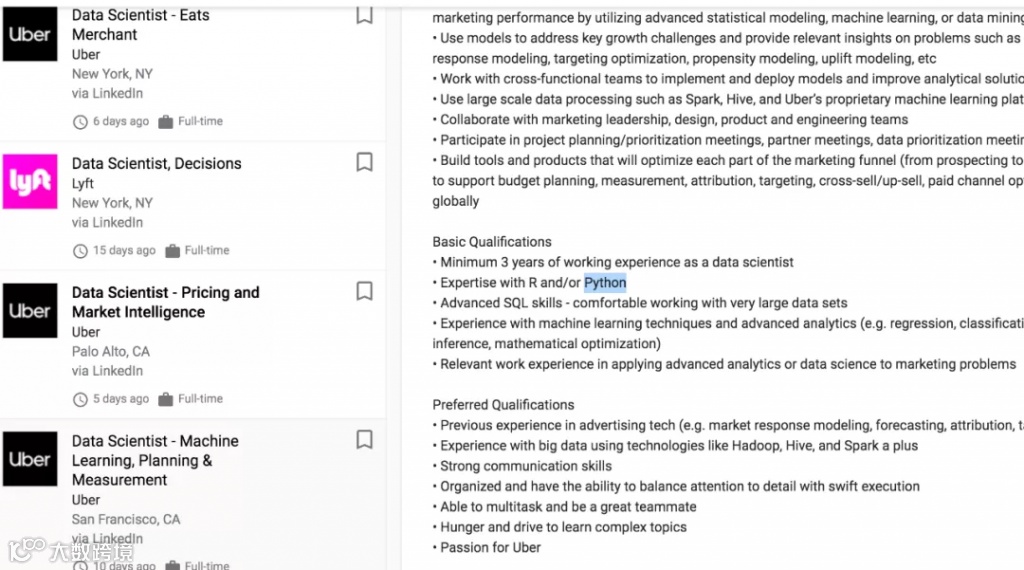Open Data Scientist - Machine Learning, Planning listing
Screen dimensions: 1024x570
point(155,460)
